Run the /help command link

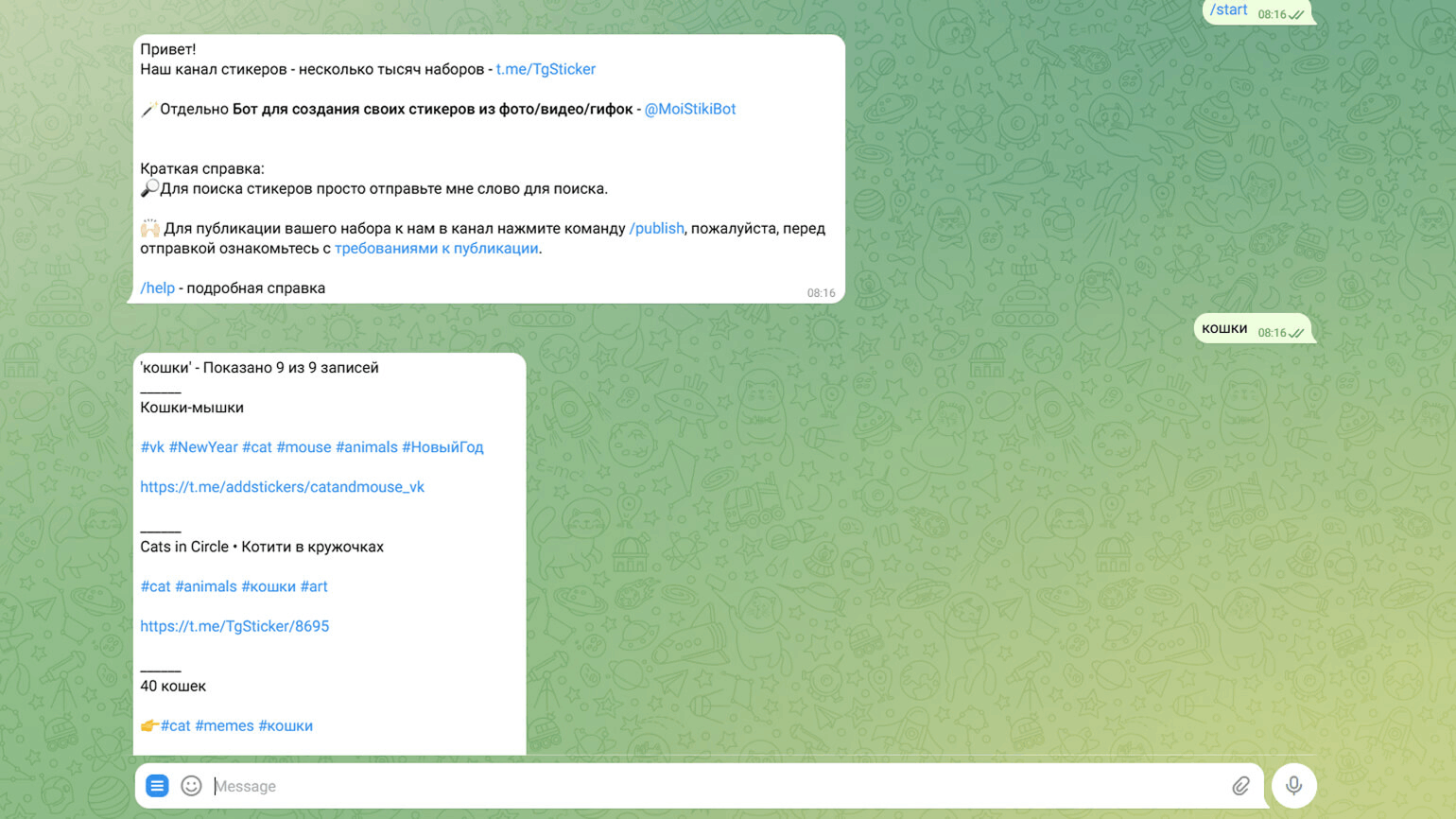coord(157,288)
